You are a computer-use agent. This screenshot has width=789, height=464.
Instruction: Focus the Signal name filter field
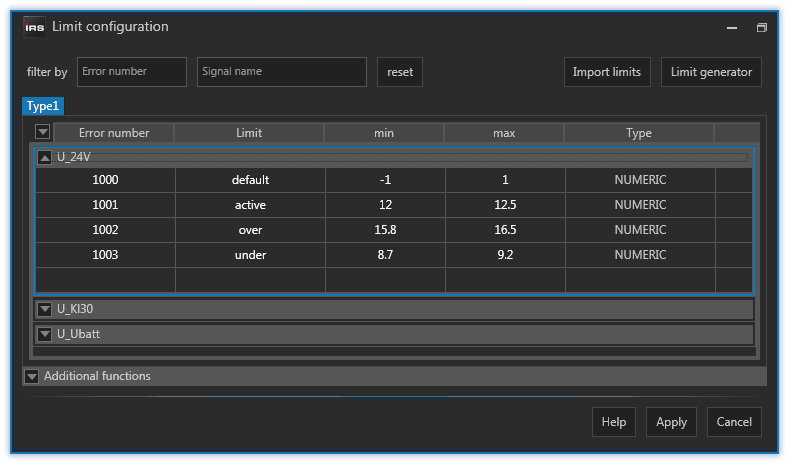click(282, 72)
